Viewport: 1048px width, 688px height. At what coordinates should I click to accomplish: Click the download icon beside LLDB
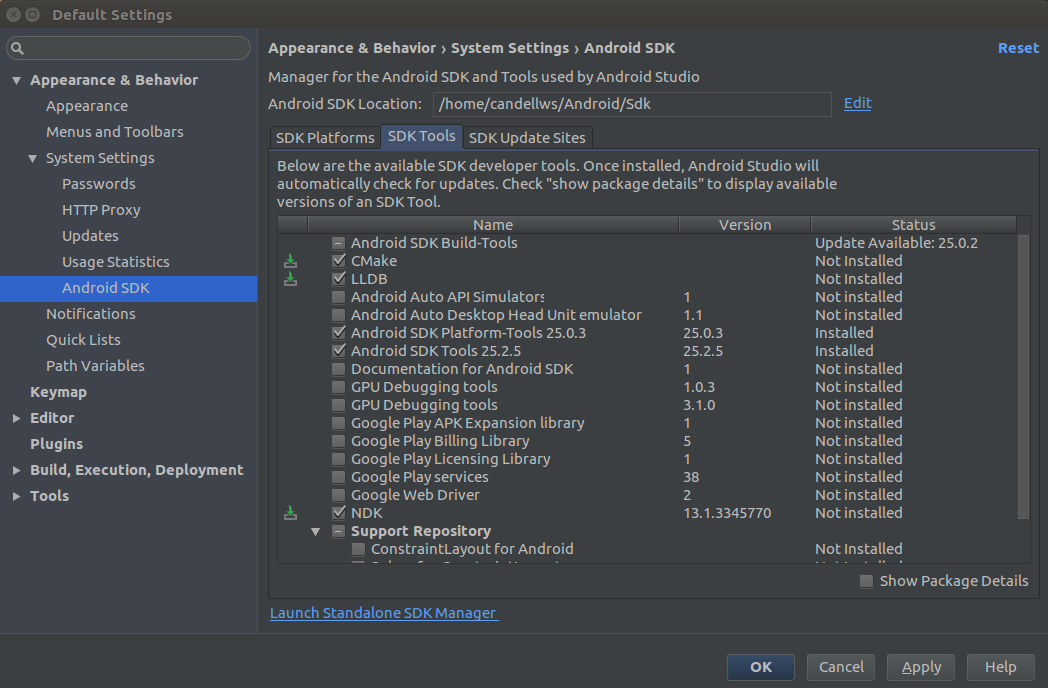[x=290, y=279]
